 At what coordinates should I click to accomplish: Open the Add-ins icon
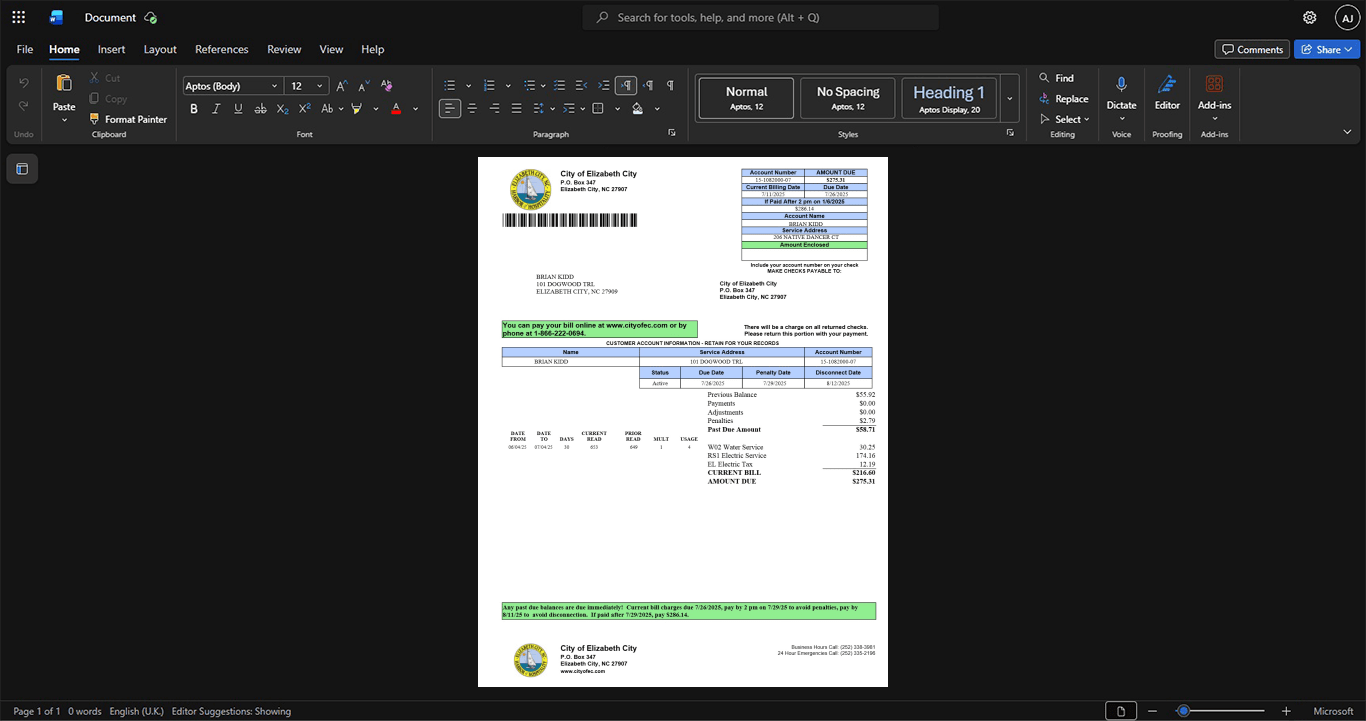tap(1214, 85)
